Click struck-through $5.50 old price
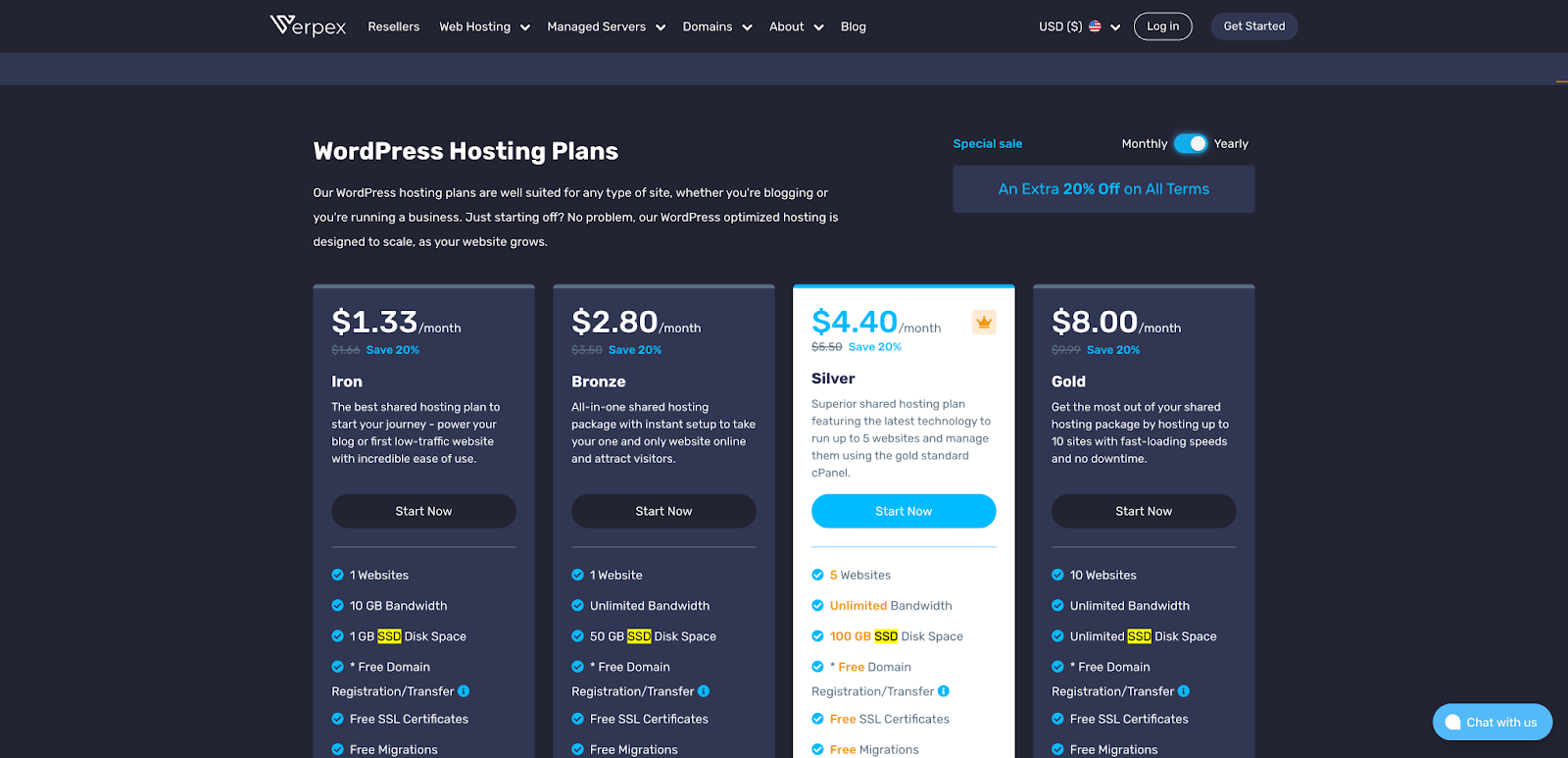Image resolution: width=1568 pixels, height=758 pixels. pos(826,347)
